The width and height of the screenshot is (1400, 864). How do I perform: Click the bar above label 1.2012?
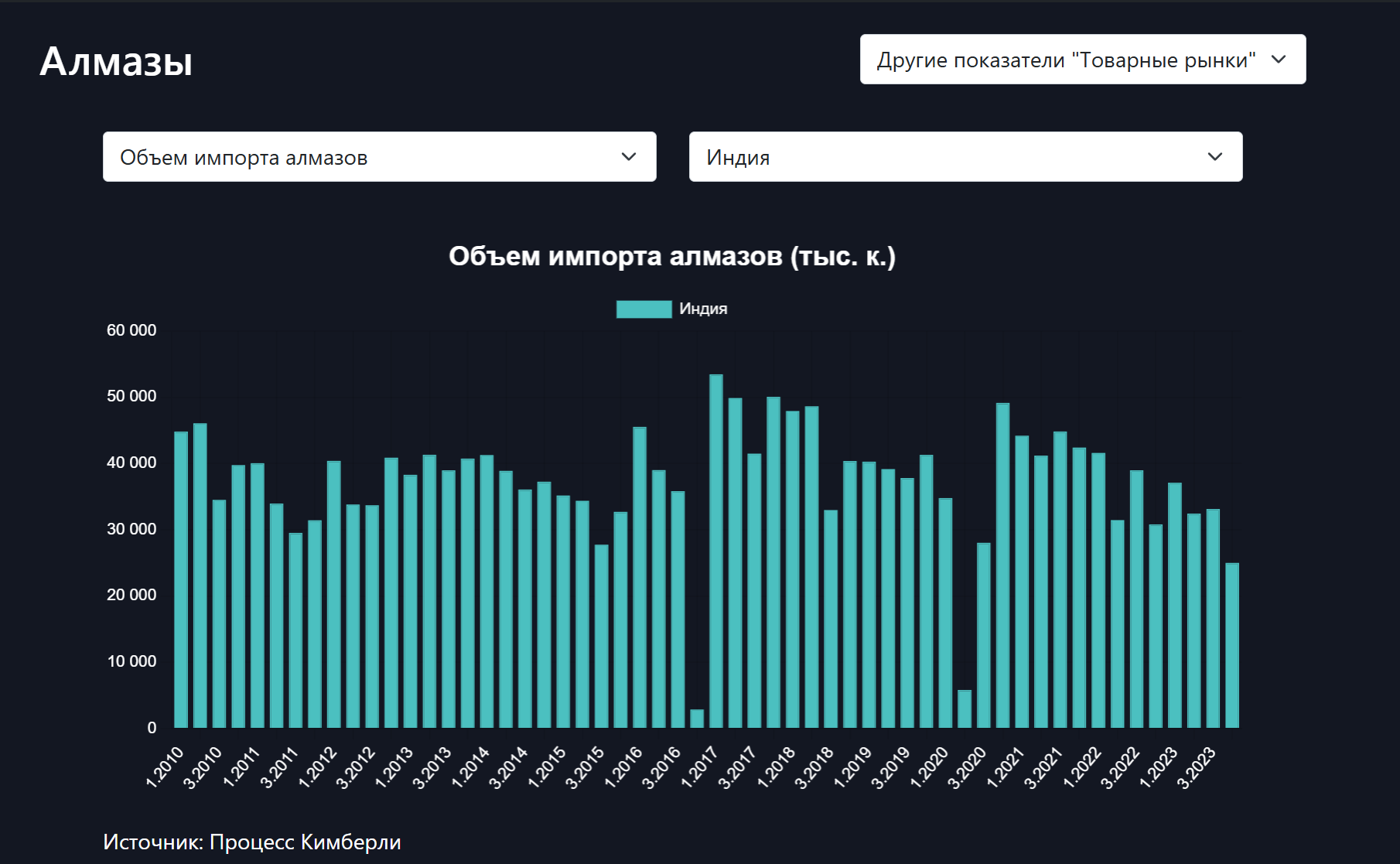tap(334, 594)
